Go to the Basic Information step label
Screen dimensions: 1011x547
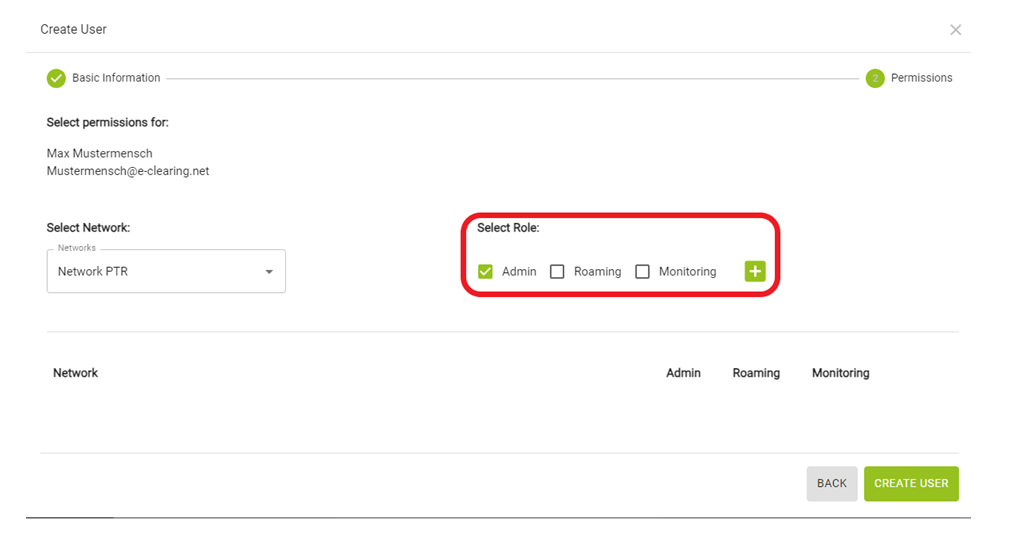[116, 77]
